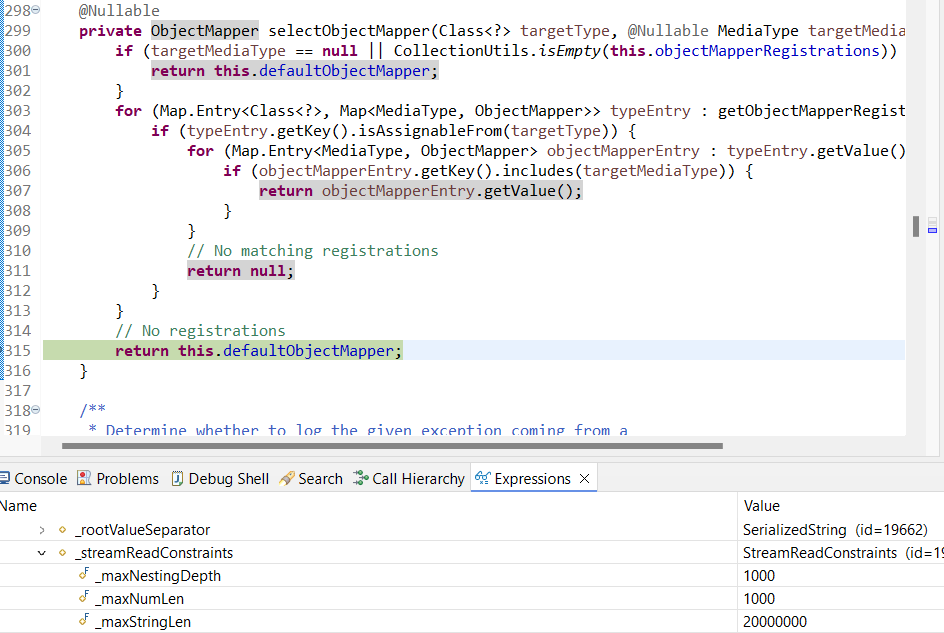Collapse the method fold at line 298
Image resolution: width=944 pixels, height=633 pixels.
[36, 10]
